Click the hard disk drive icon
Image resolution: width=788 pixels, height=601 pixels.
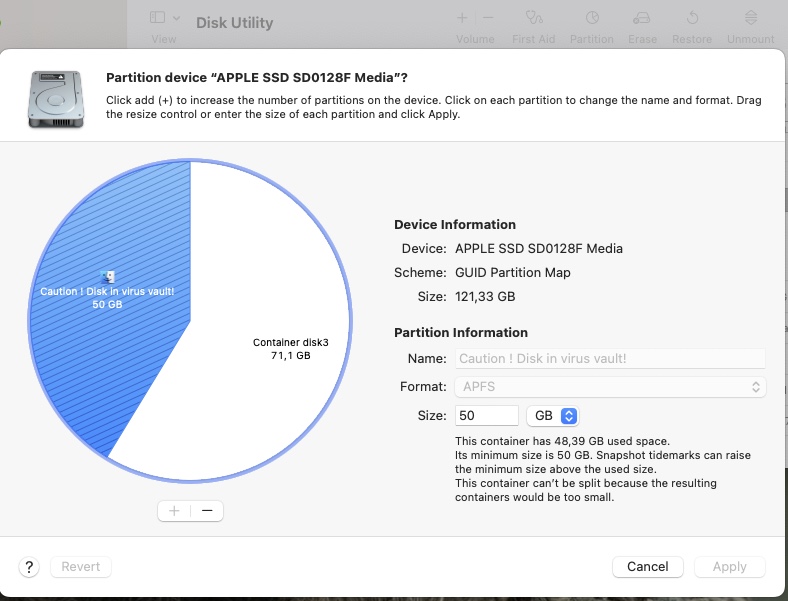click(x=55, y=96)
